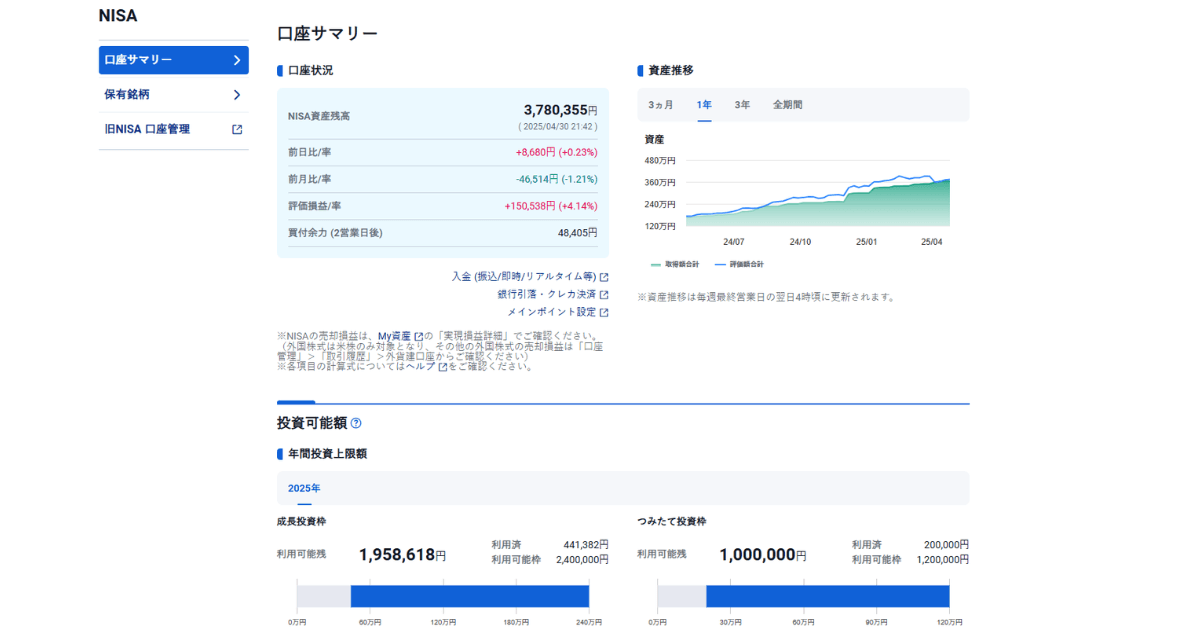The width and height of the screenshot is (1200, 630).
Task: Click the 評価損益/率 value +150,538円 (+4.14%)
Action: coord(551,206)
